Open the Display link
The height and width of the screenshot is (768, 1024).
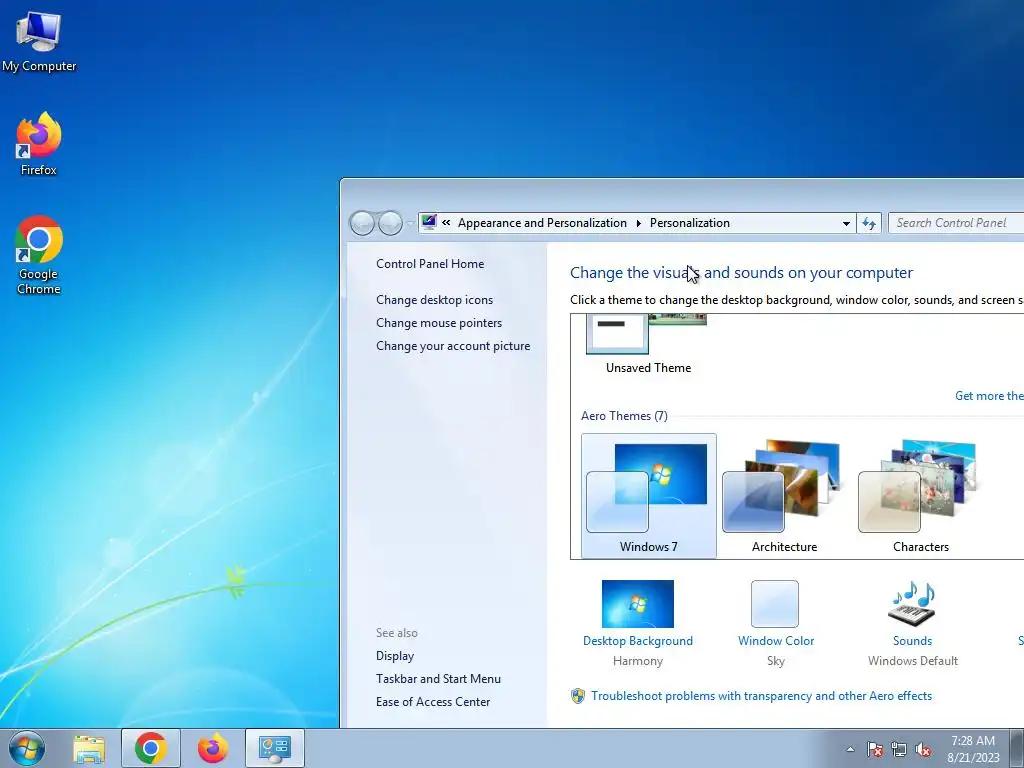[x=394, y=656]
